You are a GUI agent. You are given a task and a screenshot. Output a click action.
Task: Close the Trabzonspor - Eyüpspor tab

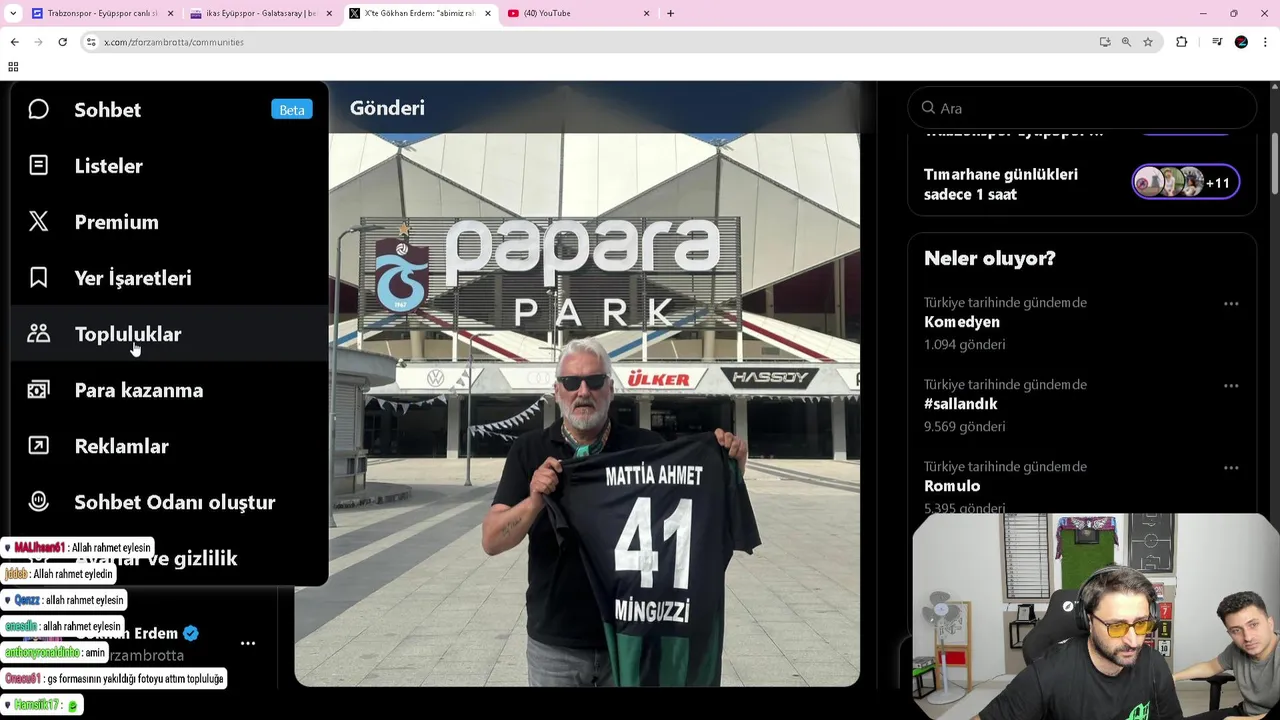(170, 13)
